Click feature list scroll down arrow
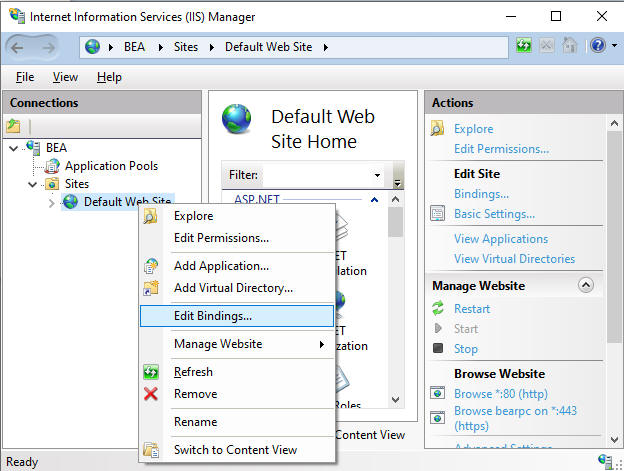Screen dimensions: 624x471 pos(395,399)
